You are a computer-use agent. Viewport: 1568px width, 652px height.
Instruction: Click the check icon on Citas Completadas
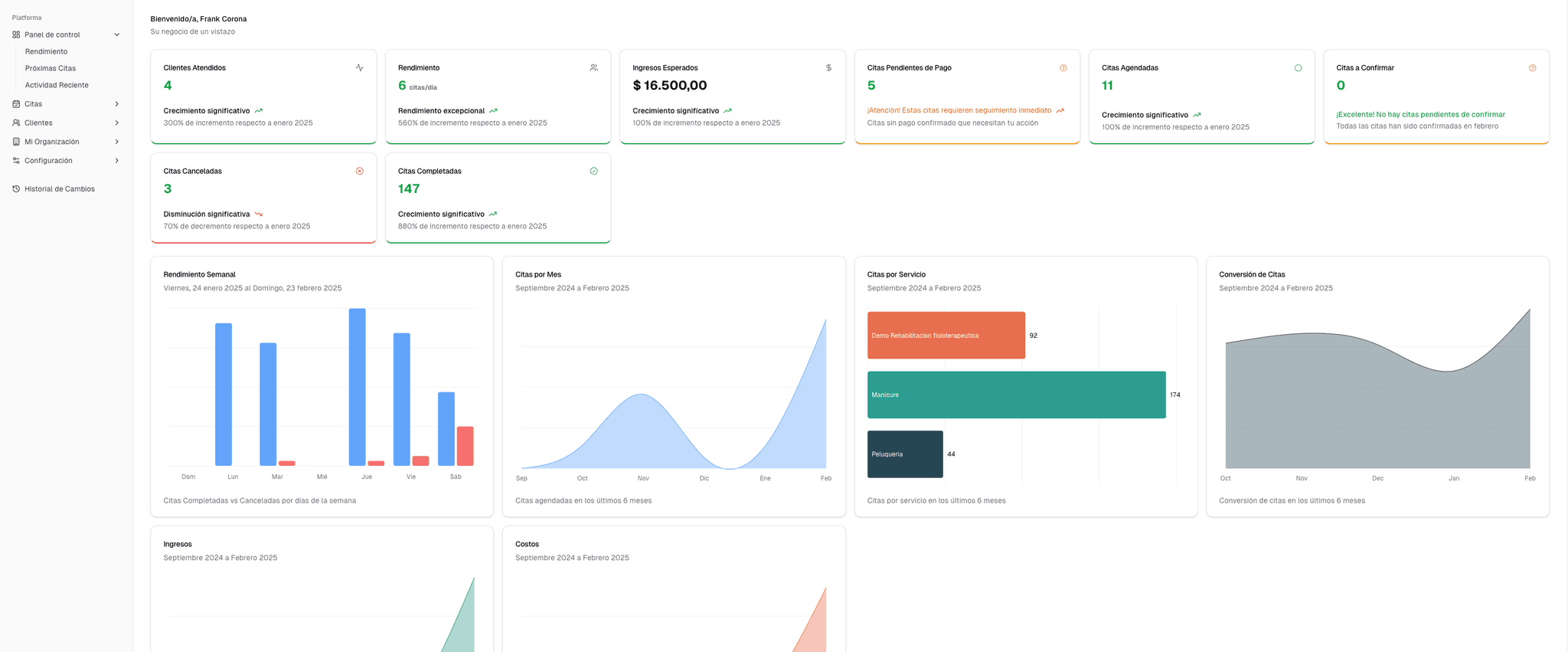(594, 172)
